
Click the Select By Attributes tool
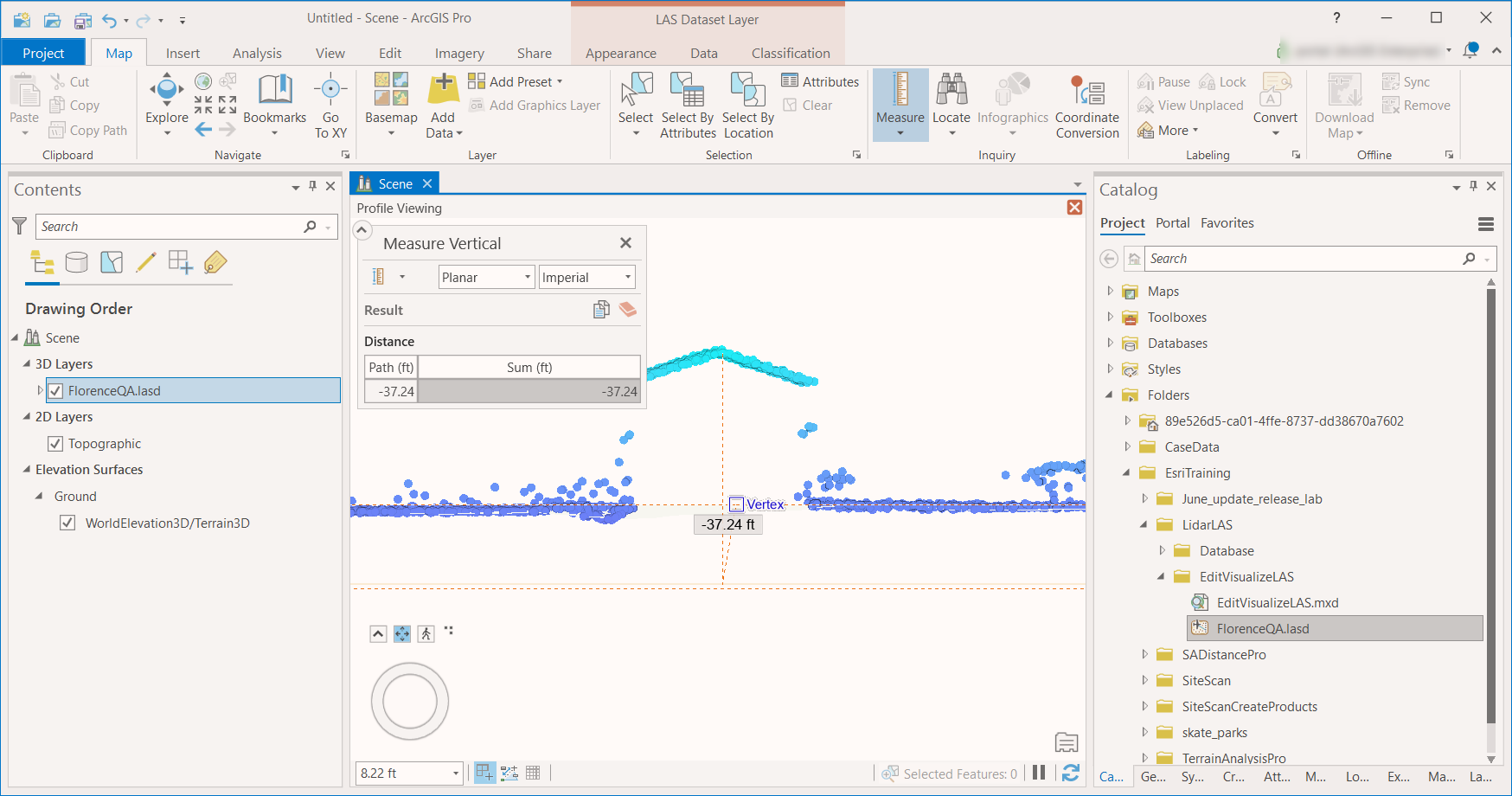pos(688,91)
